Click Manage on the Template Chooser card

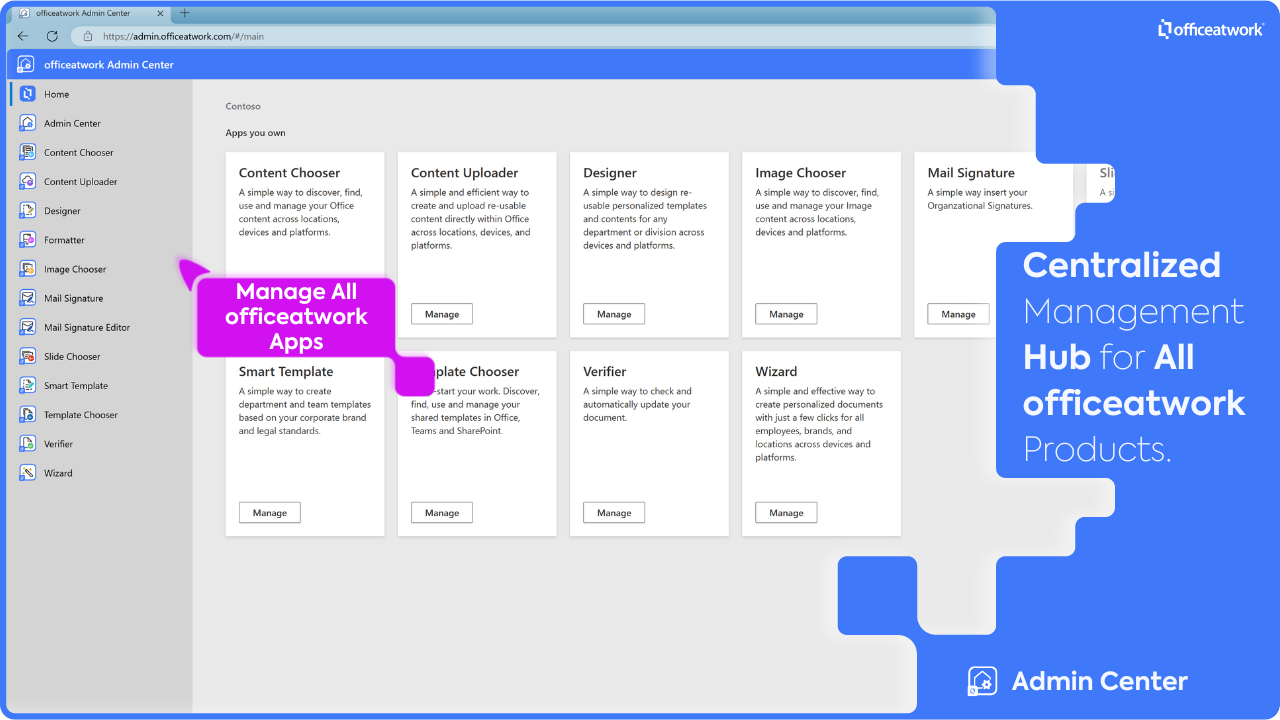click(442, 513)
